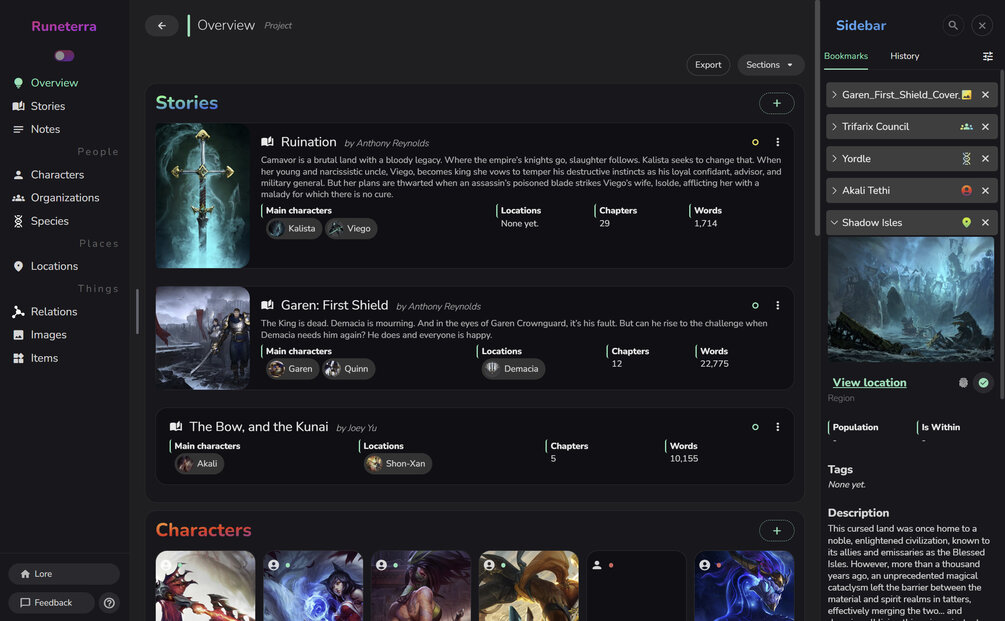Click the Demacia location chip
This screenshot has width=1005, height=621.
(x=513, y=369)
